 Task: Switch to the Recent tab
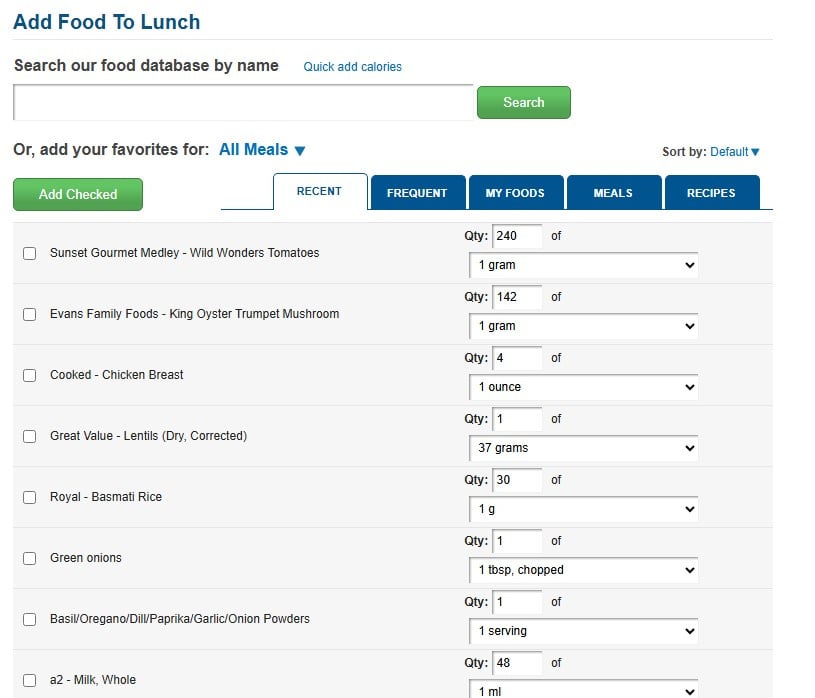click(320, 191)
